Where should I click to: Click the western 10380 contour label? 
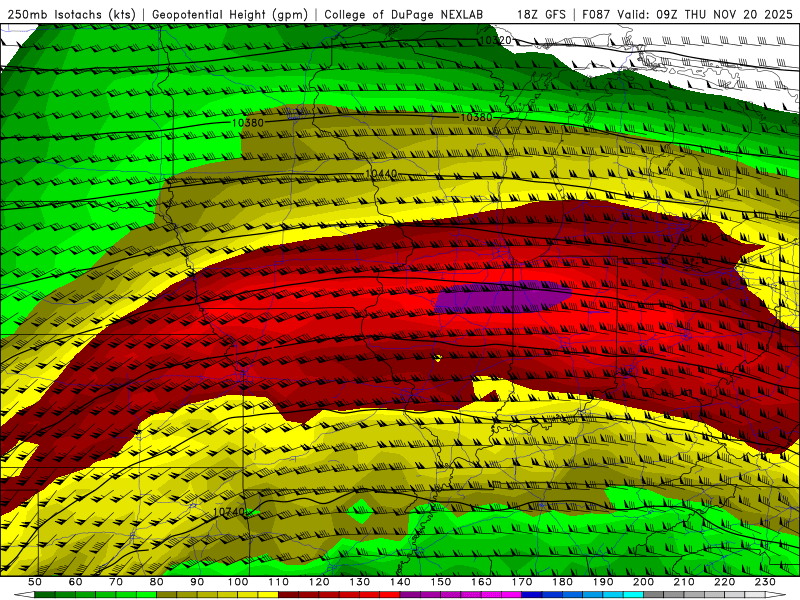247,123
